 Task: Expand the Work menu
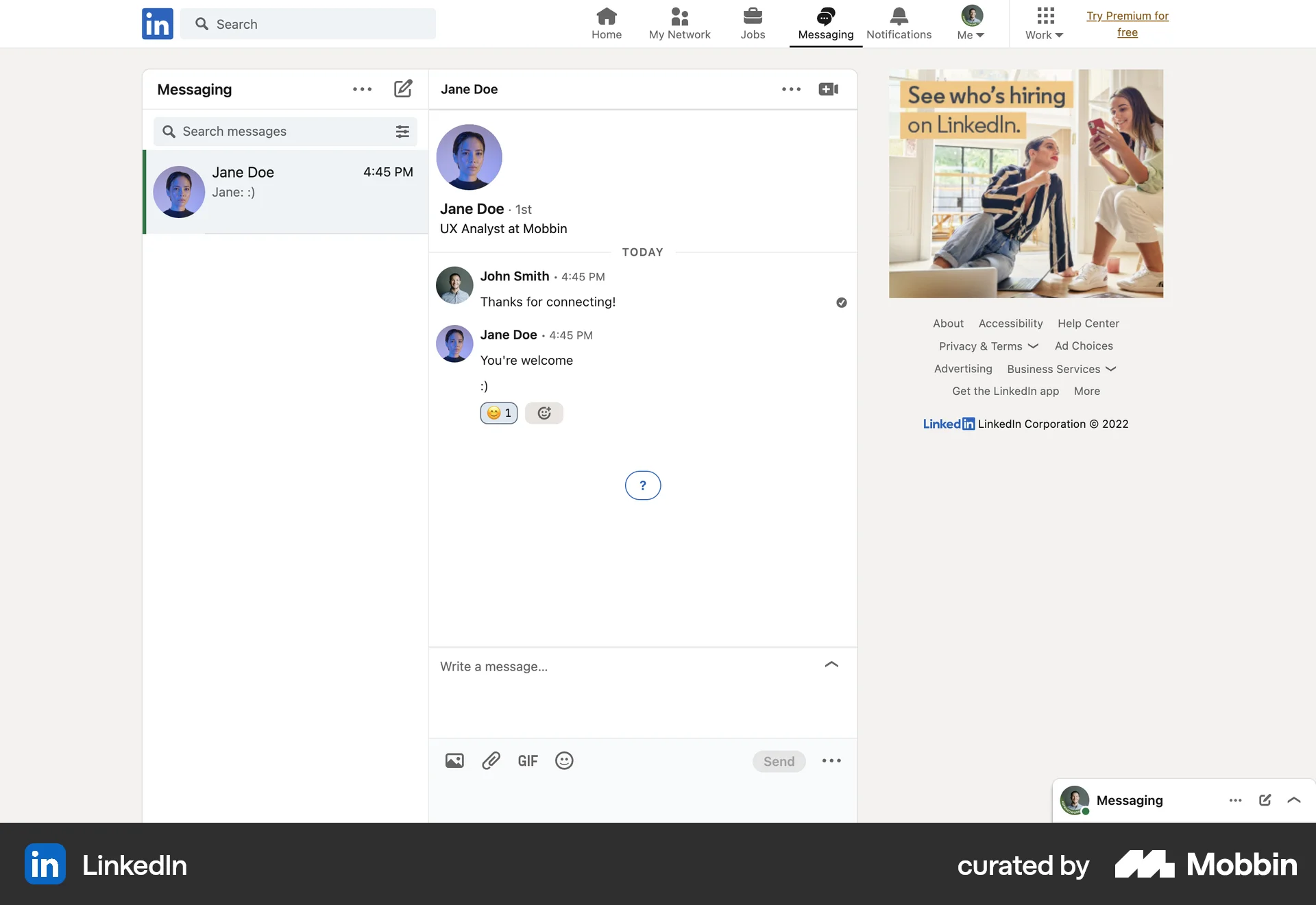pos(1043,23)
